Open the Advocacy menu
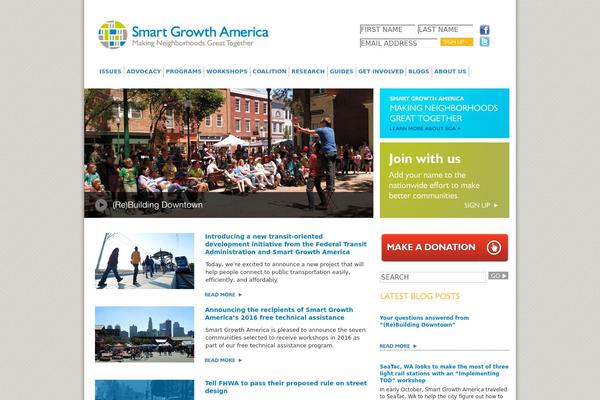Image resolution: width=600 pixels, height=400 pixels. coord(143,72)
